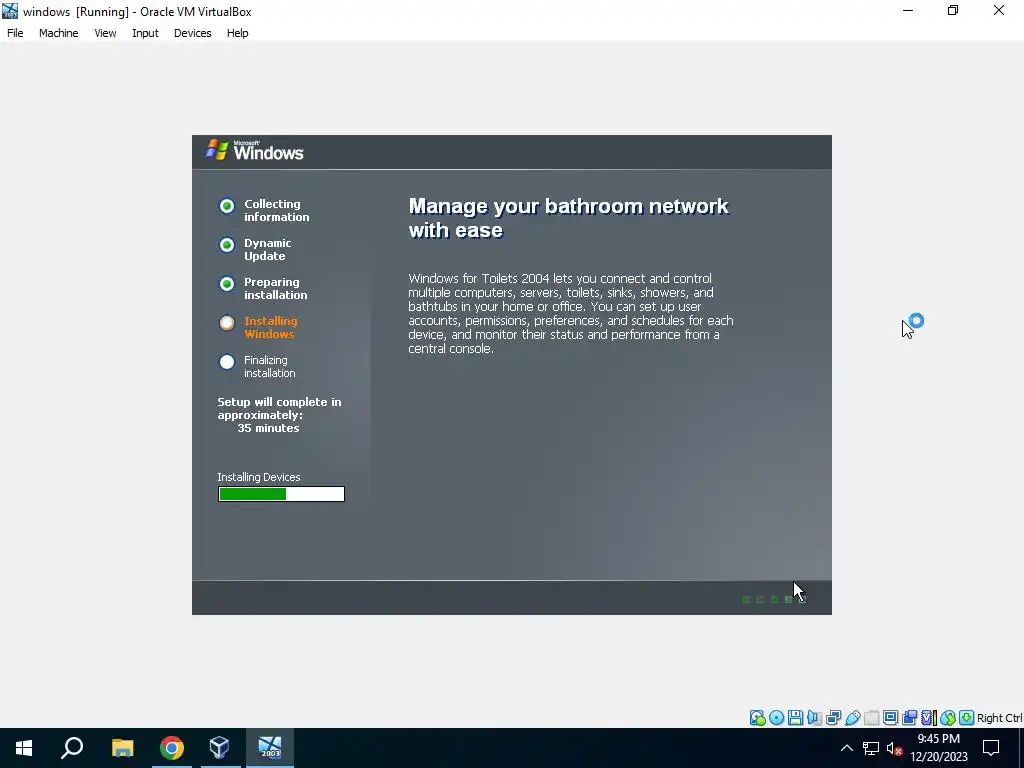Click the 'Manage your bathroom network' heading
1024x768 pixels.
tap(568, 217)
